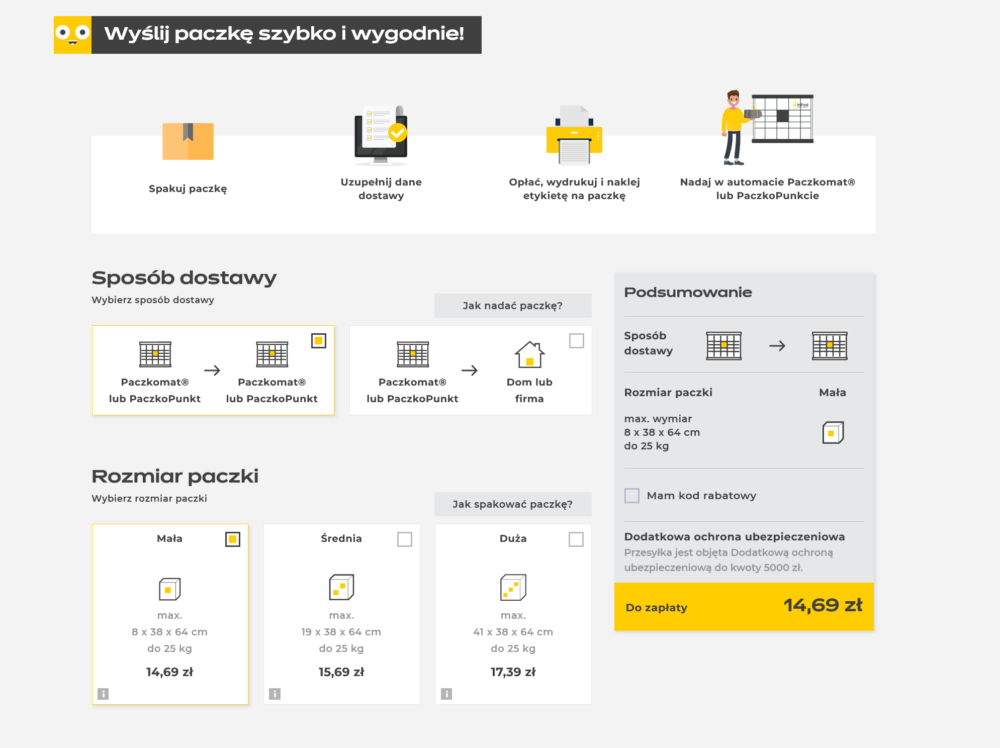
Task: Click the first Paczkomat icon in Podsumowanie
Action: [724, 346]
